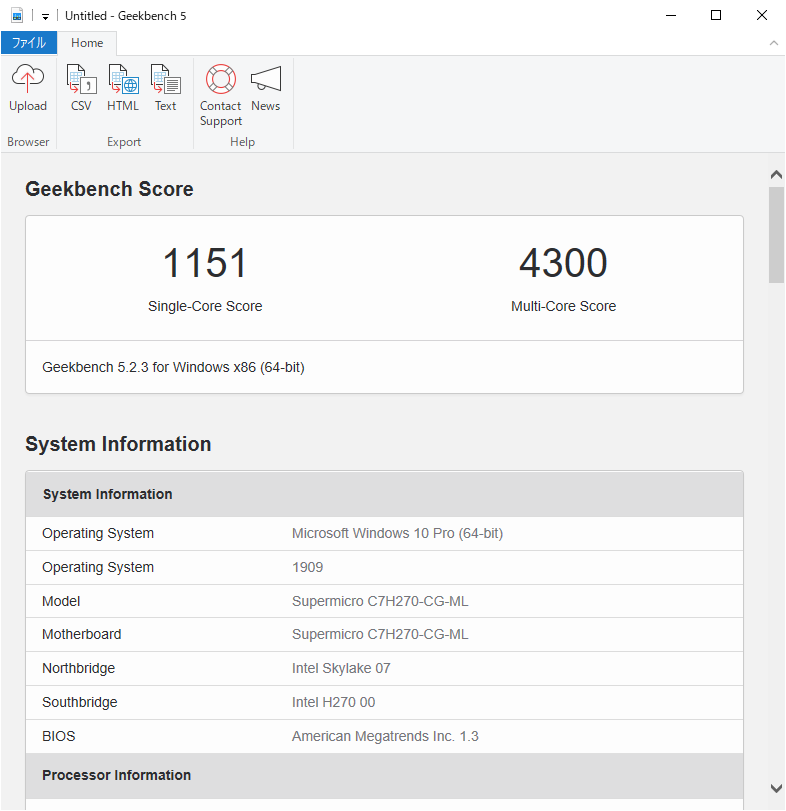Click the Browser ribbon group label
Viewport: 786px width, 811px height.
28,142
